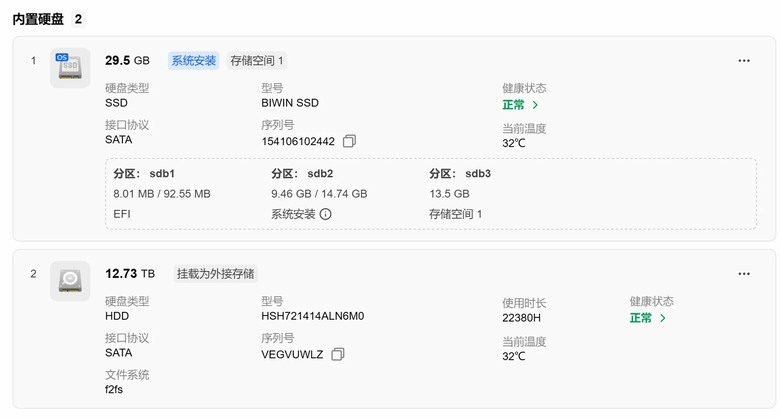Click partition sdb2 label
The image size is (780, 418).
[x=302, y=174]
